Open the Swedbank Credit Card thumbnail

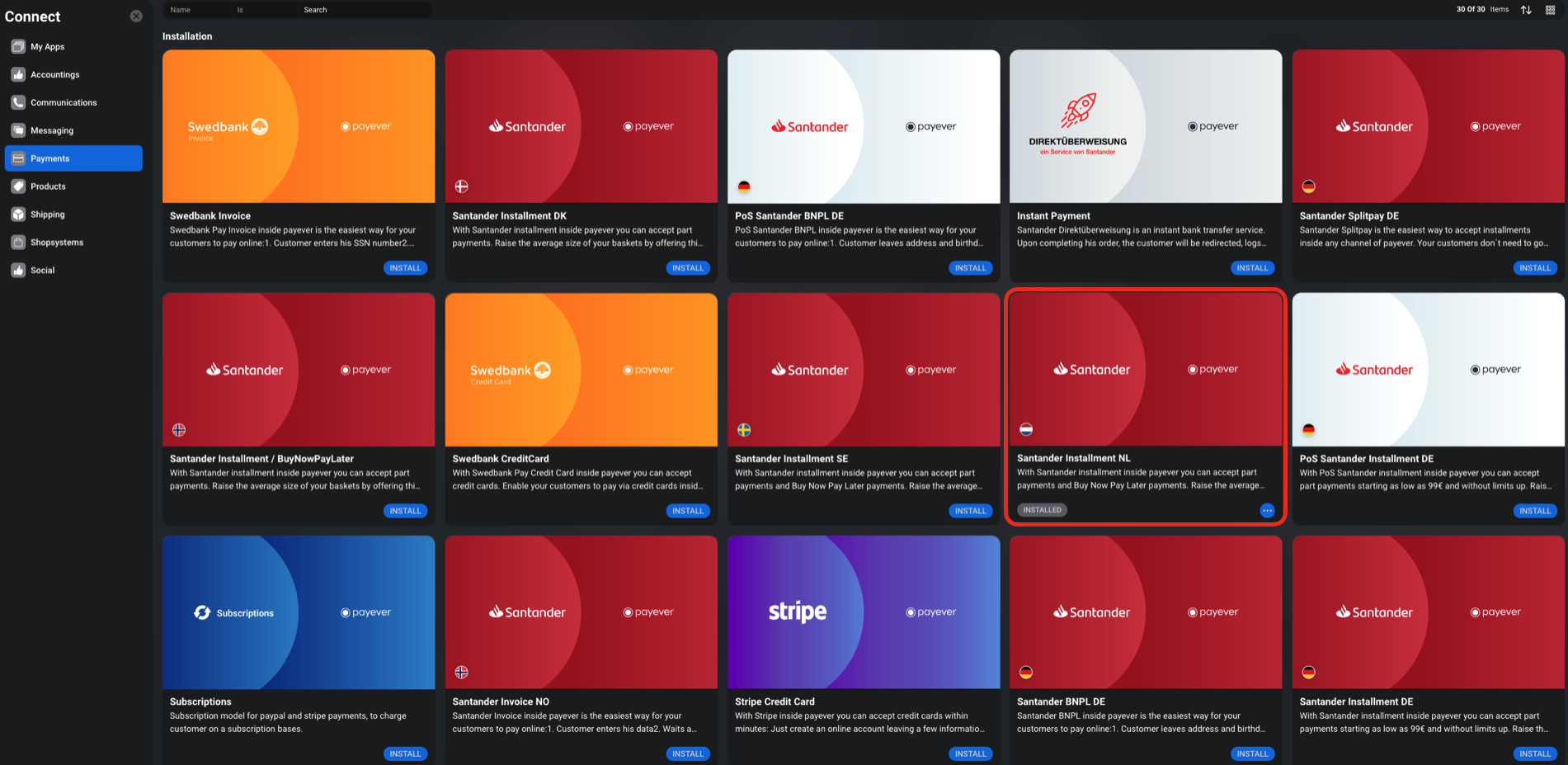click(581, 370)
